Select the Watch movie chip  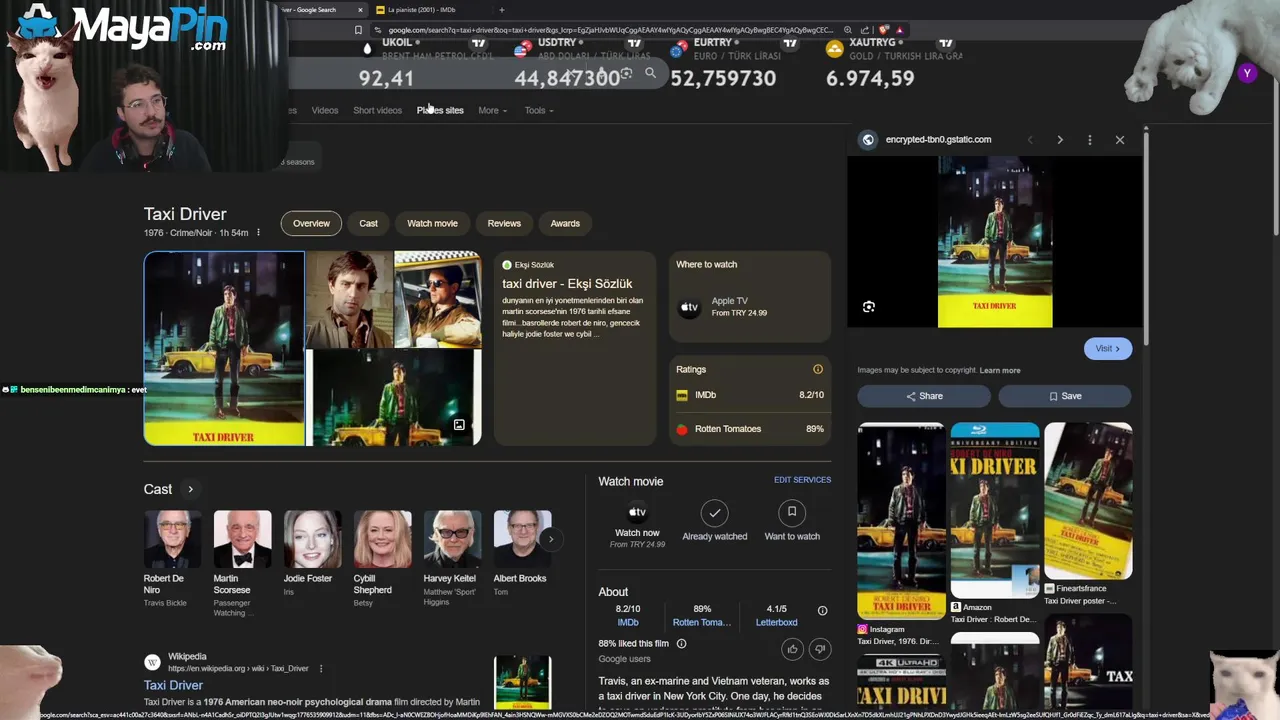click(x=432, y=223)
